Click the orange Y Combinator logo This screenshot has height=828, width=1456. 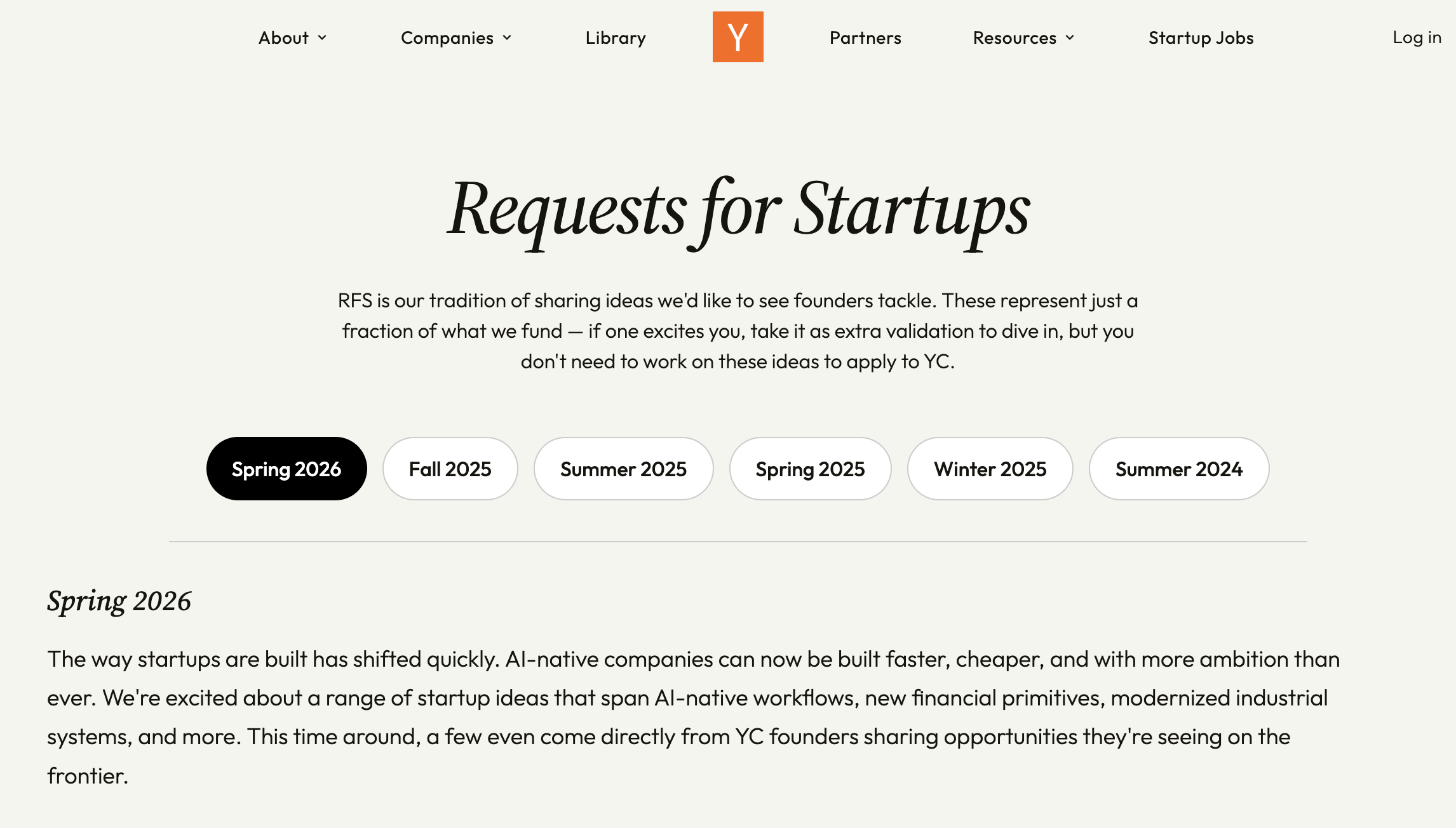tap(738, 37)
